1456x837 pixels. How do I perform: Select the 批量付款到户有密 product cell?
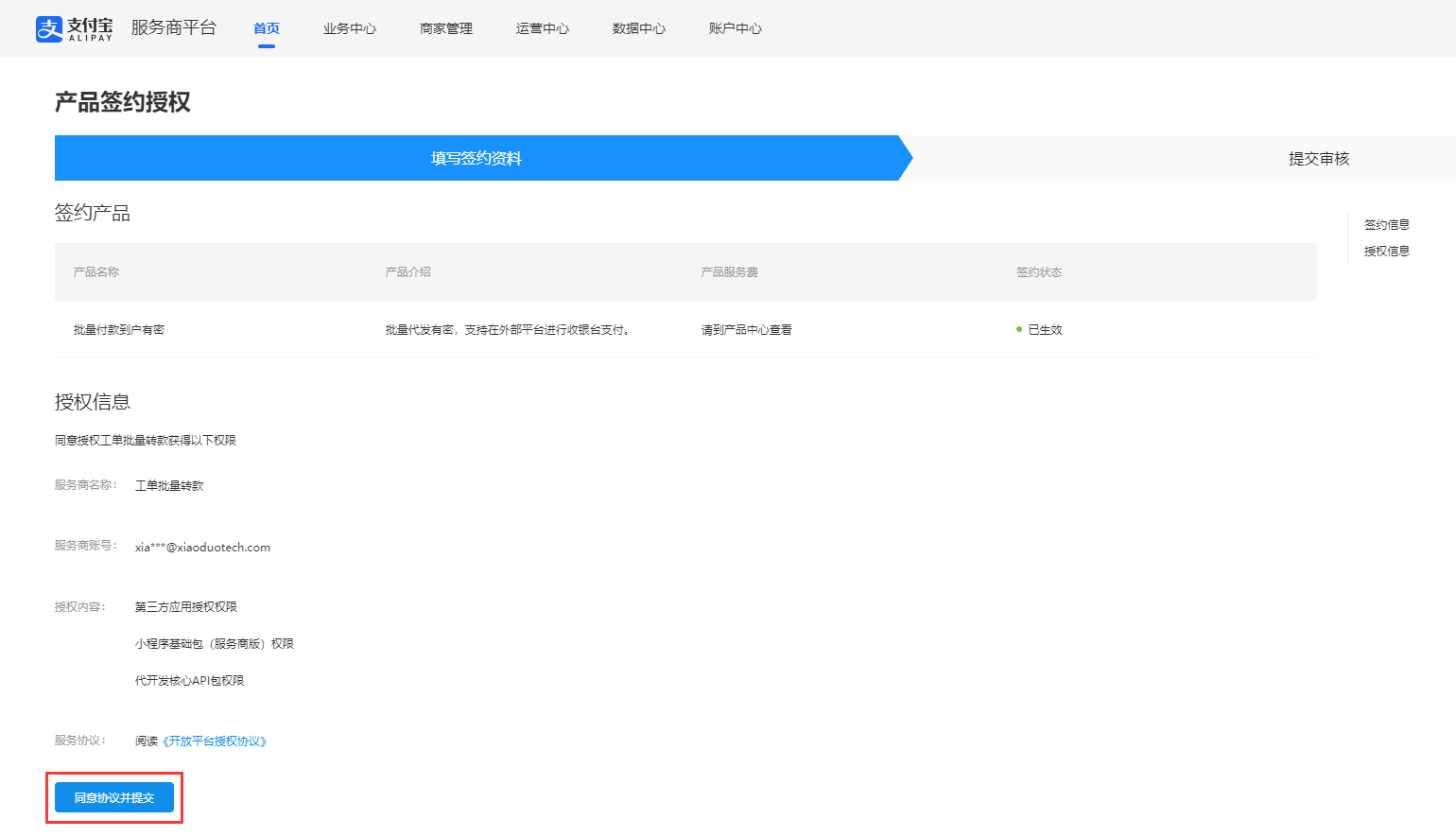(119, 329)
